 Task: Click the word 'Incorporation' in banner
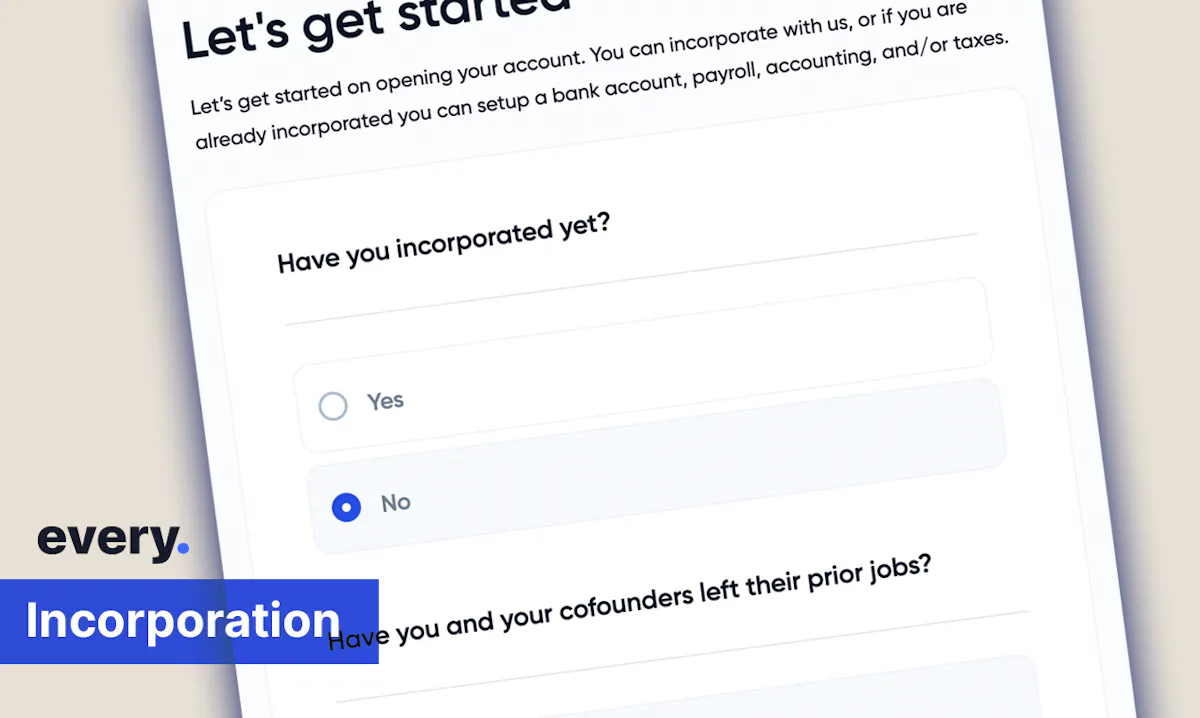click(183, 621)
